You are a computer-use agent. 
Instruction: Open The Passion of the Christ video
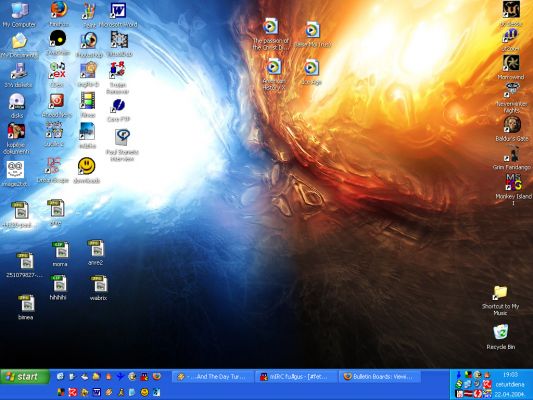[271, 27]
